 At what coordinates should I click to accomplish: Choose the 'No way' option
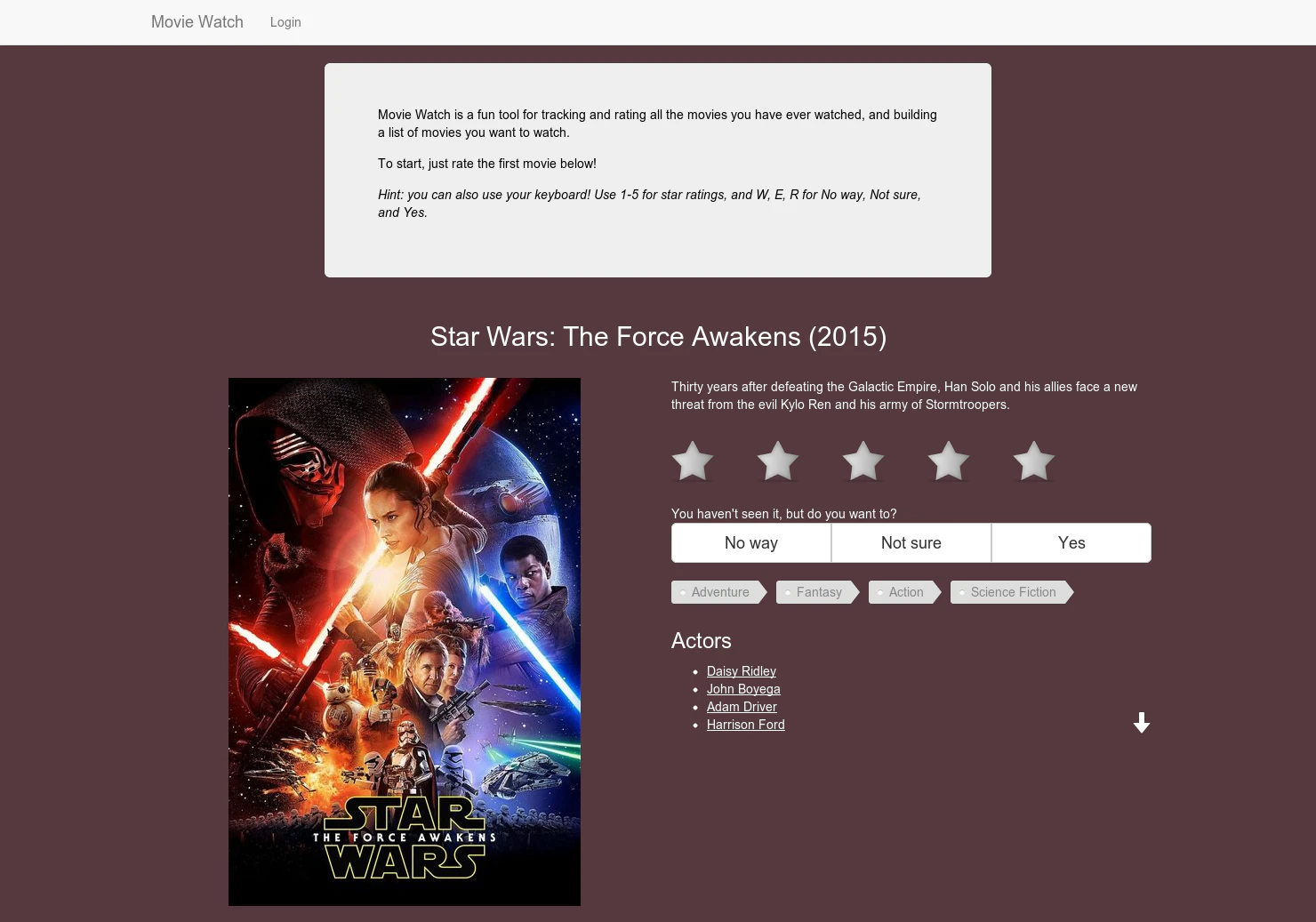[x=751, y=542]
